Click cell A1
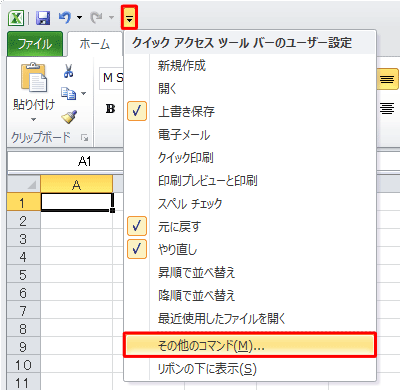Screen dimensions: 400x390 (x=77, y=202)
